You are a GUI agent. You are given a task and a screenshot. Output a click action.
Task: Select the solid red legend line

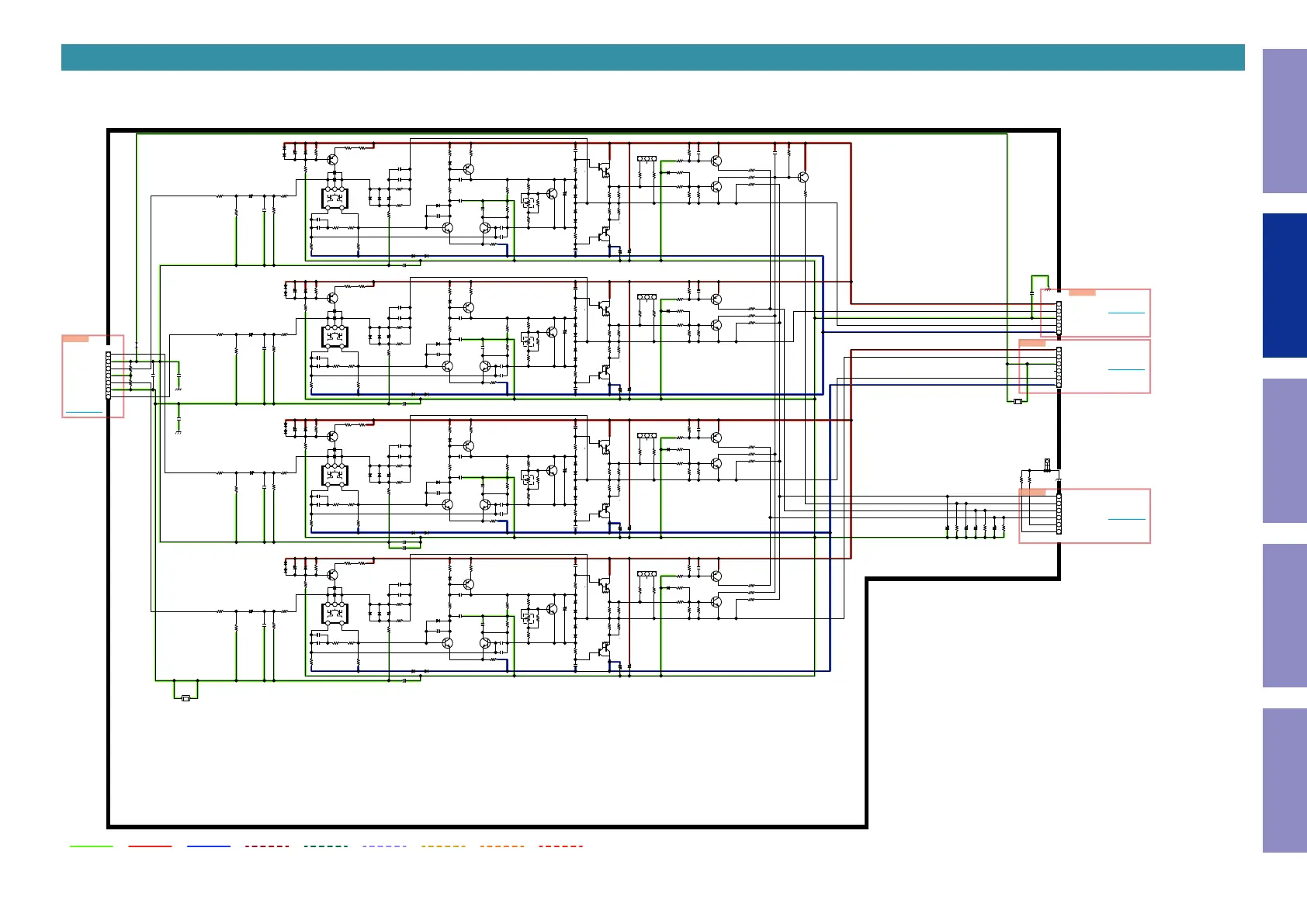(150, 846)
